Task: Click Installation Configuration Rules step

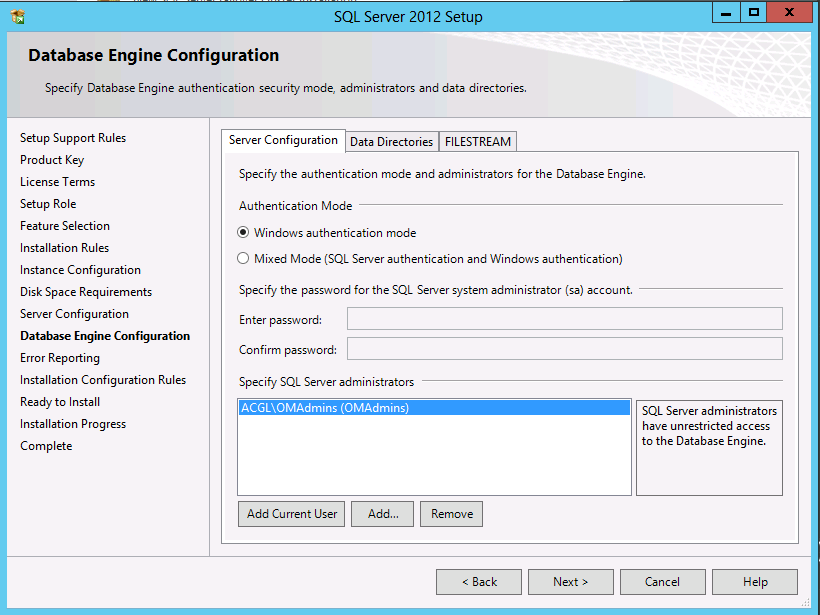Action: pyautogui.click(x=103, y=380)
